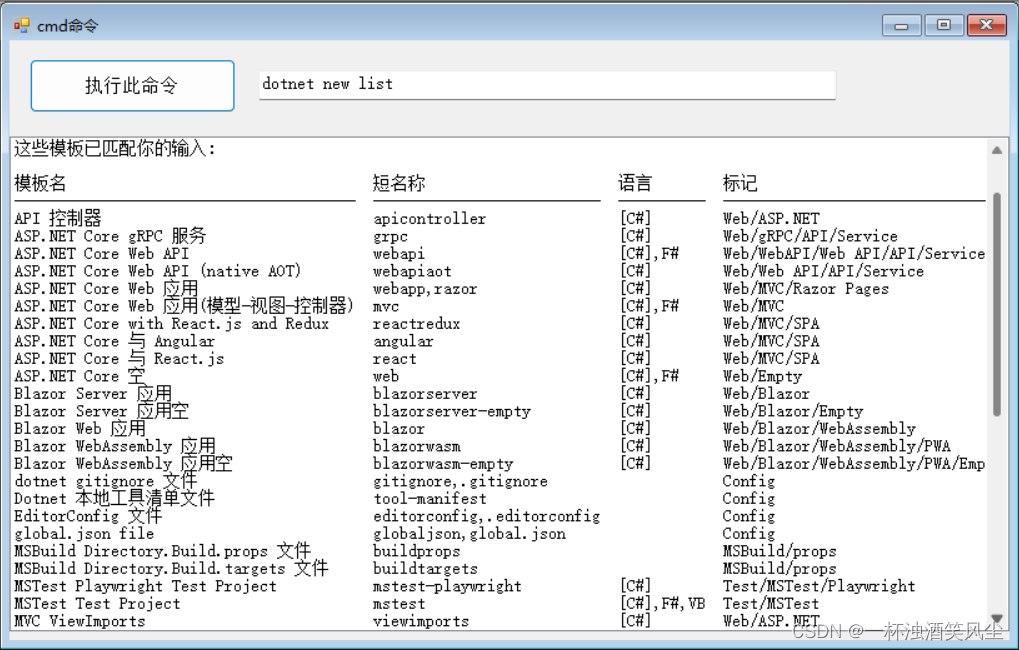Viewport: 1019px width, 650px height.
Task: Click 'ASP.NET Core gRPC 服务' row
Action: point(110,236)
